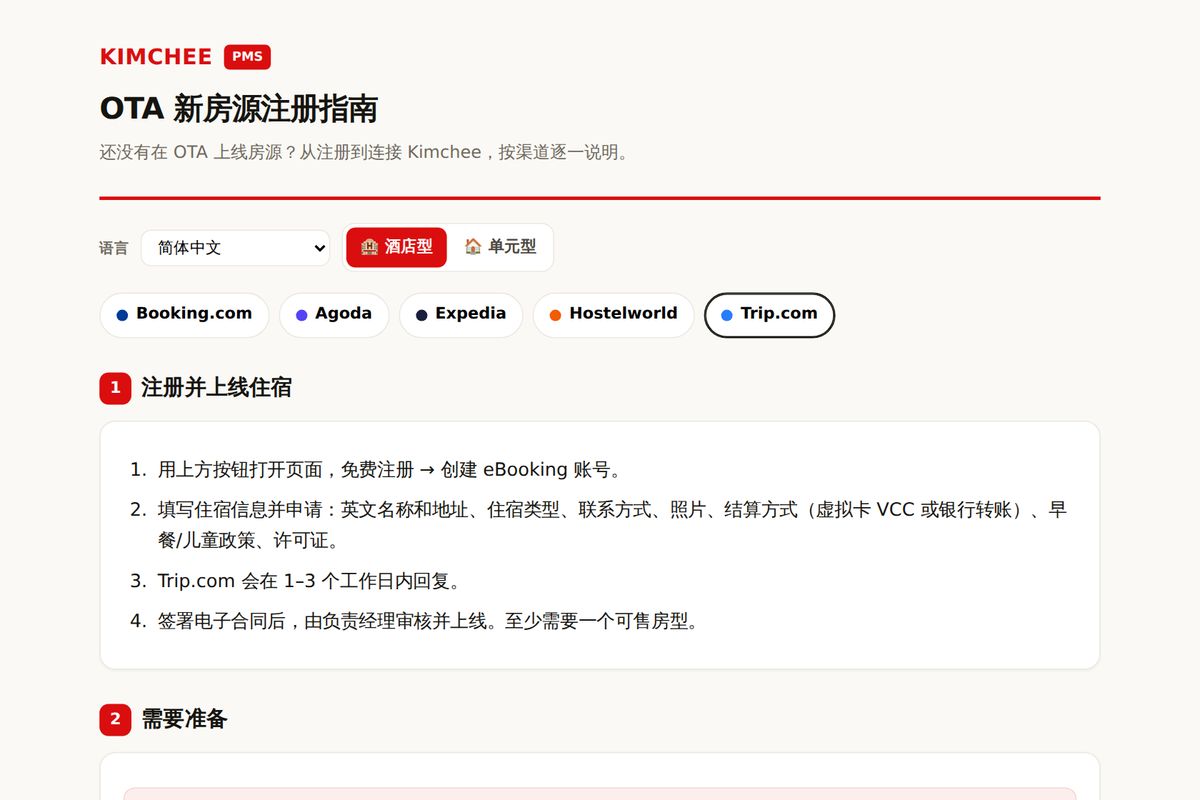Click the 语言 label
This screenshot has height=800, width=1200.
(114, 248)
